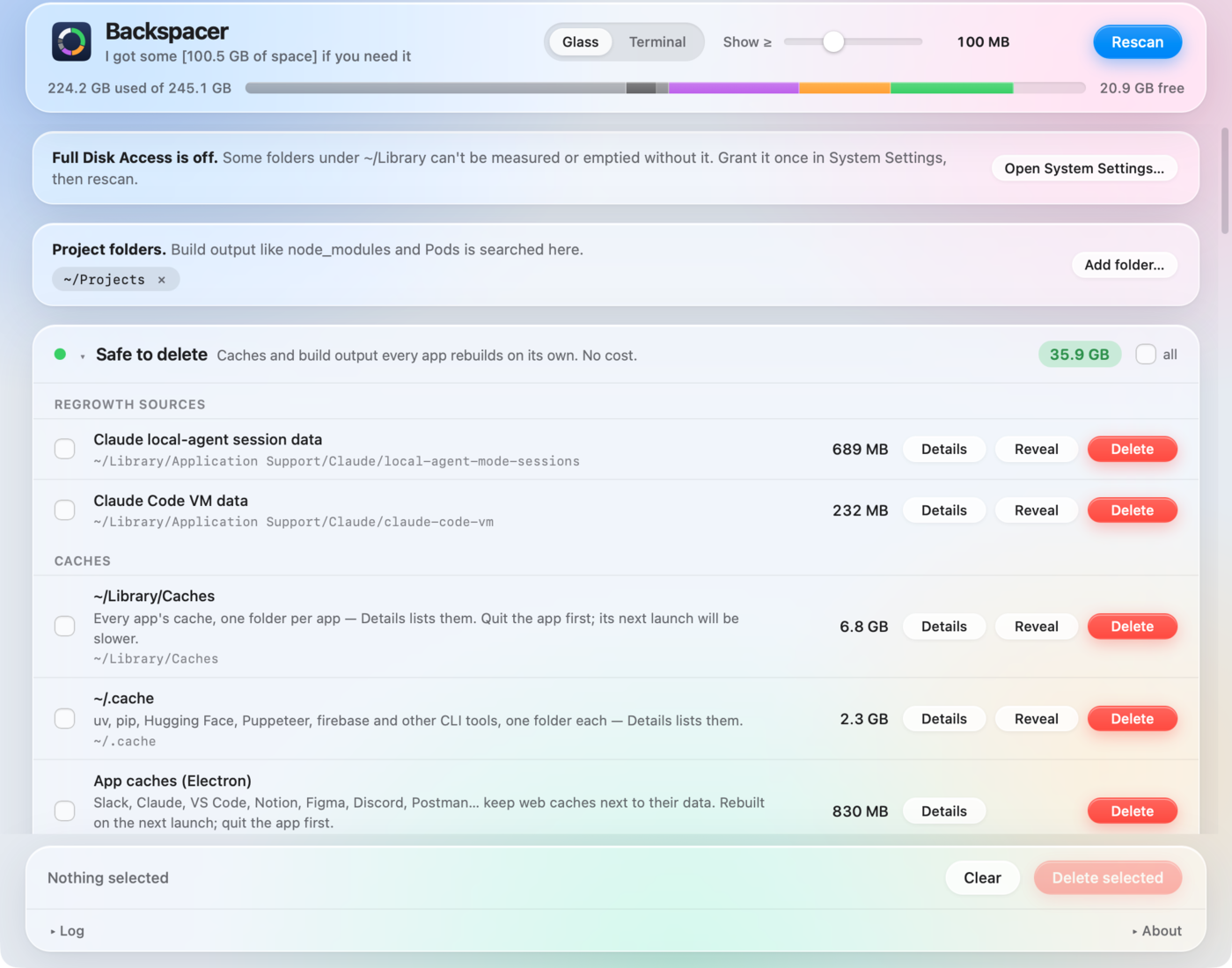Click the '232 MB' size value
1232x968 pixels.
(860, 510)
